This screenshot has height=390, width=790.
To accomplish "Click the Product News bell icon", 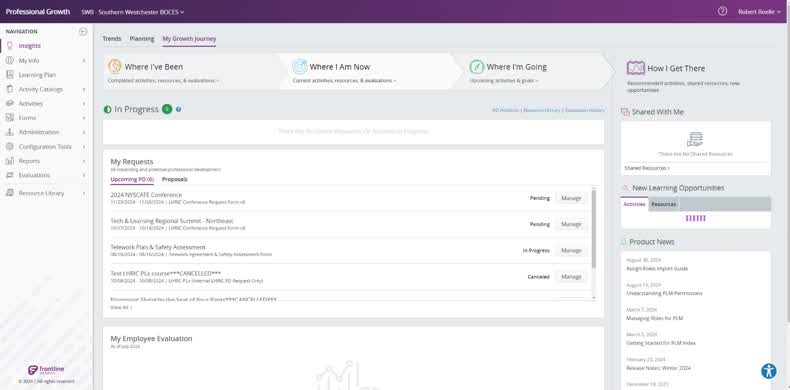I will pos(624,242).
